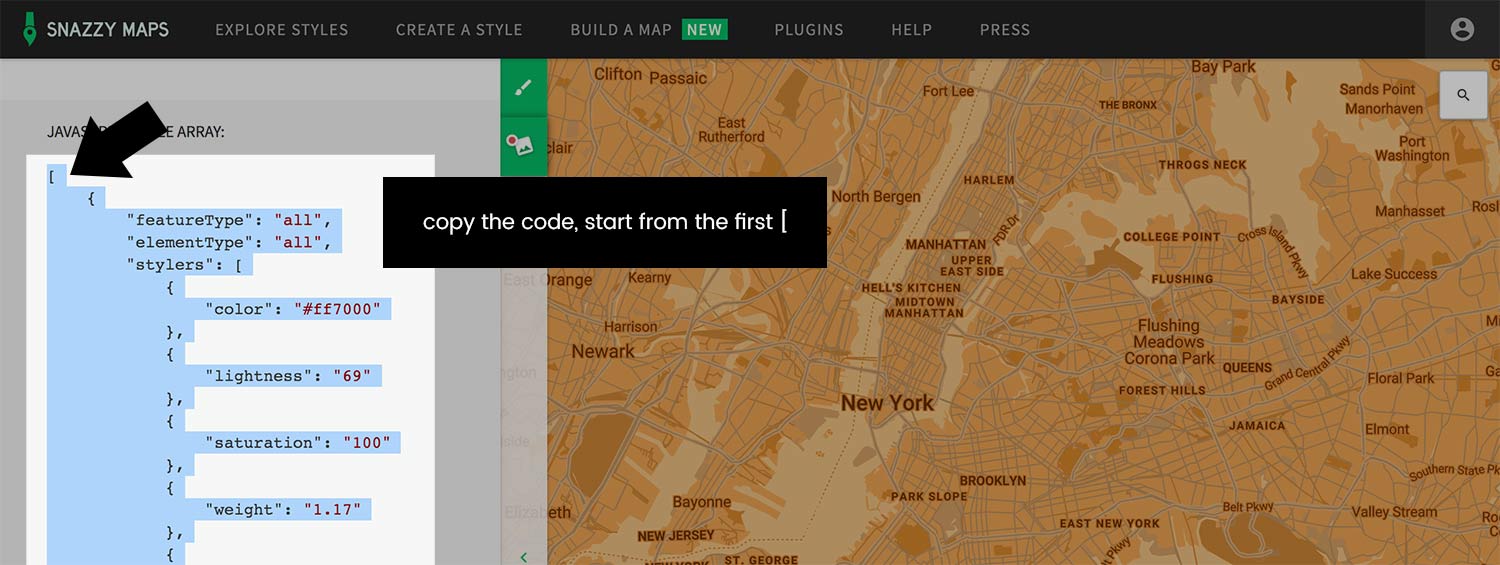Click the Port Washington map label
This screenshot has width=1500, height=565.
coord(1412,148)
